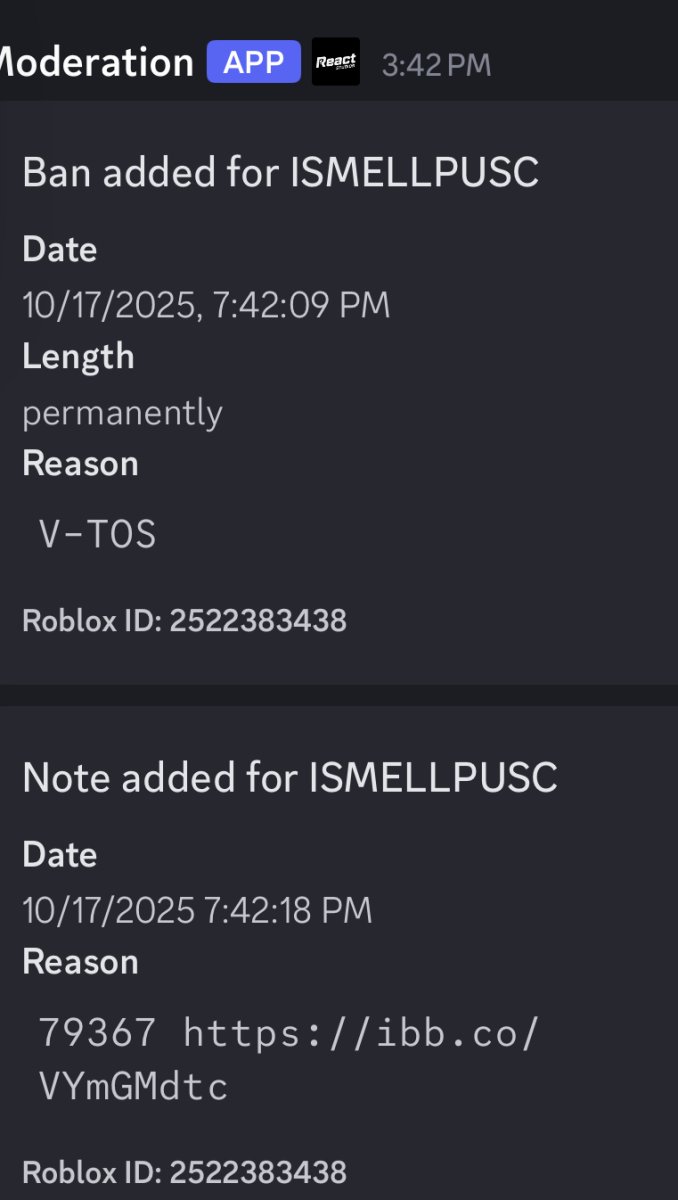Tap the React server tag icon
This screenshot has height=1200, width=678.
point(335,62)
